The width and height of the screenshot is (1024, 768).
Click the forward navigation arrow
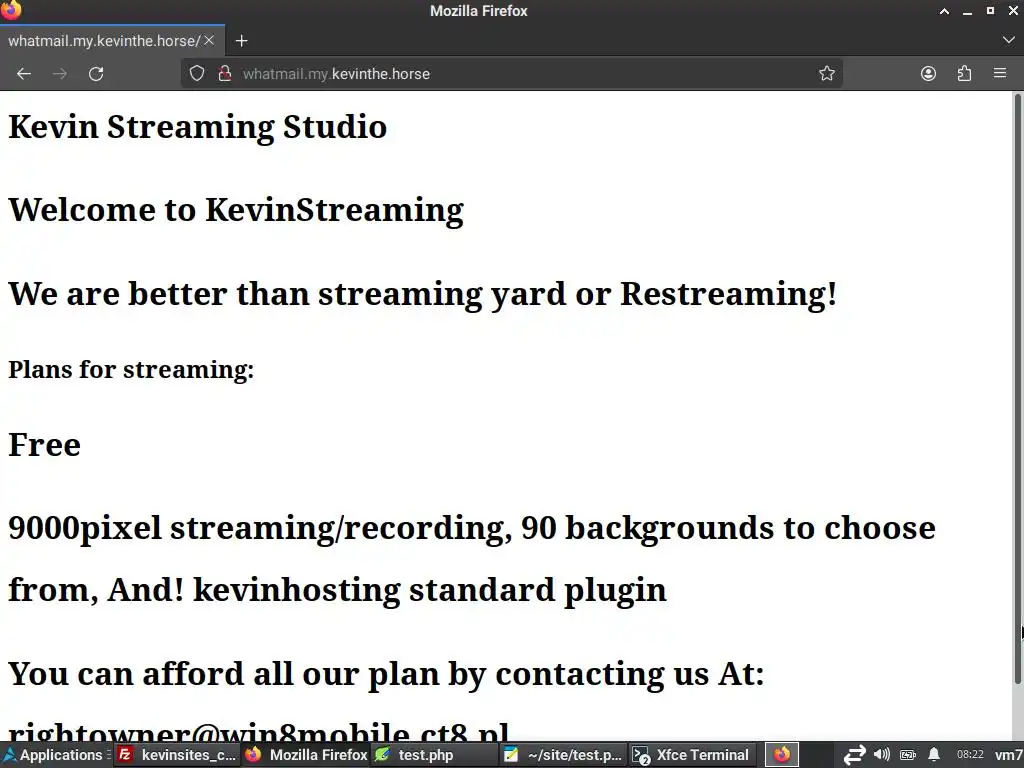59,74
